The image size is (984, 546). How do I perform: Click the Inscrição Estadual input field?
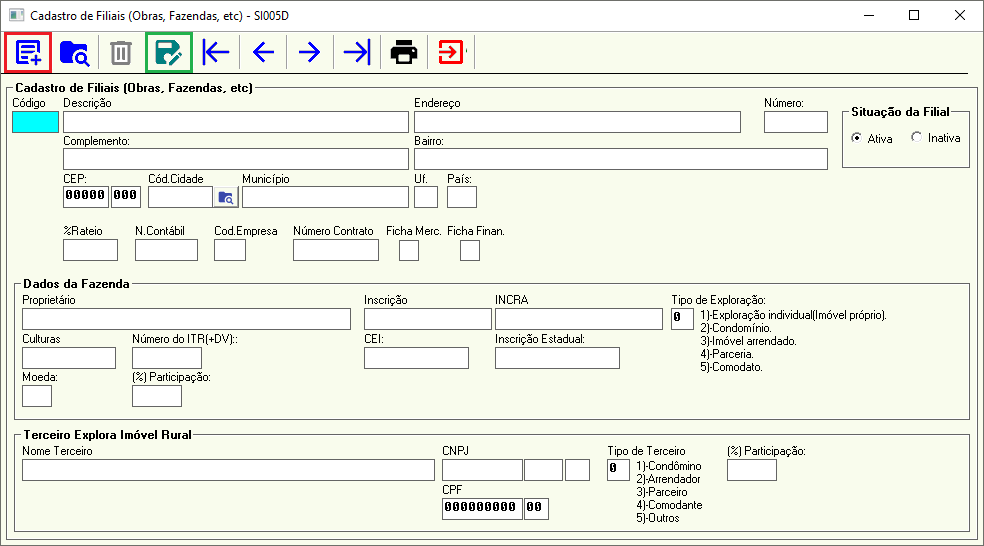coord(557,358)
